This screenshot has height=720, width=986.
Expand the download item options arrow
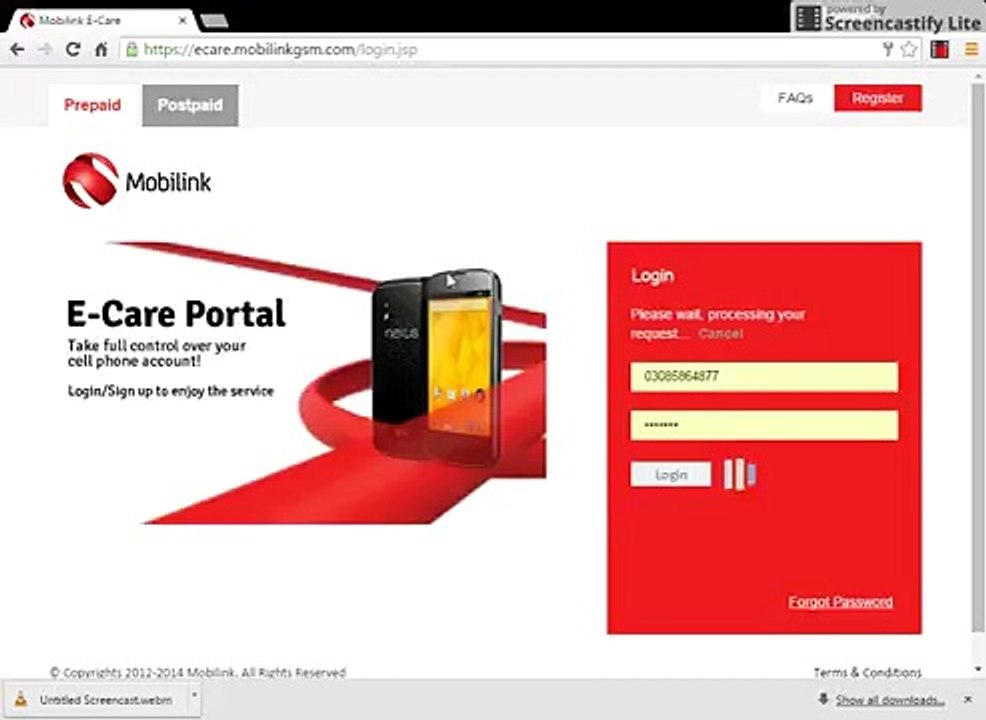(194, 695)
